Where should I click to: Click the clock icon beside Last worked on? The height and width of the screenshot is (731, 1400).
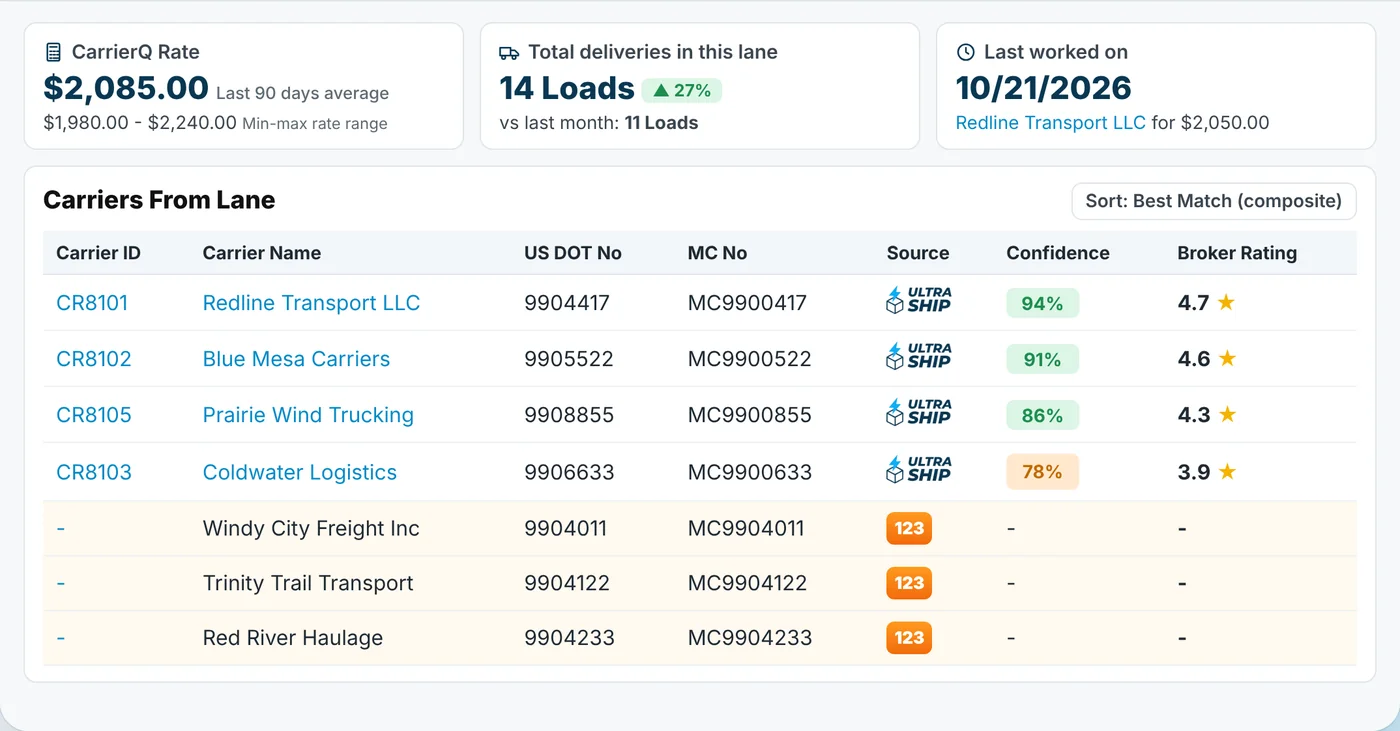(965, 52)
